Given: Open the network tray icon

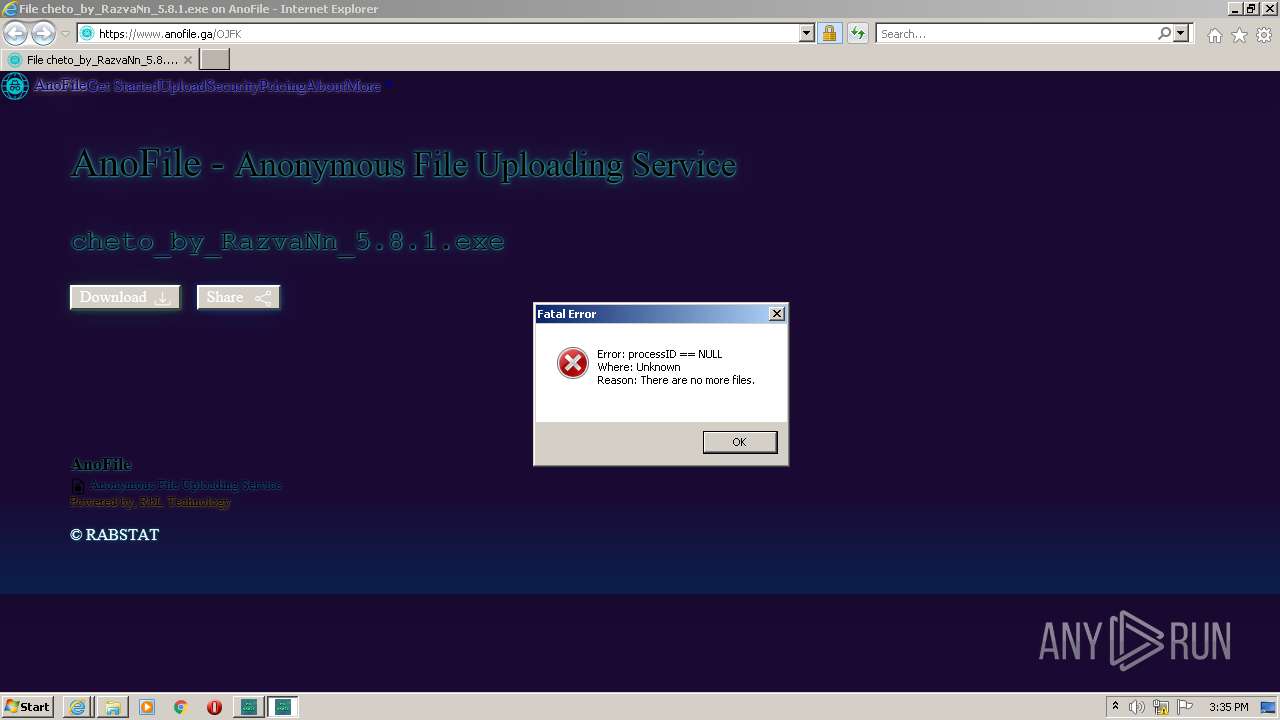Looking at the screenshot, I should 1161,707.
